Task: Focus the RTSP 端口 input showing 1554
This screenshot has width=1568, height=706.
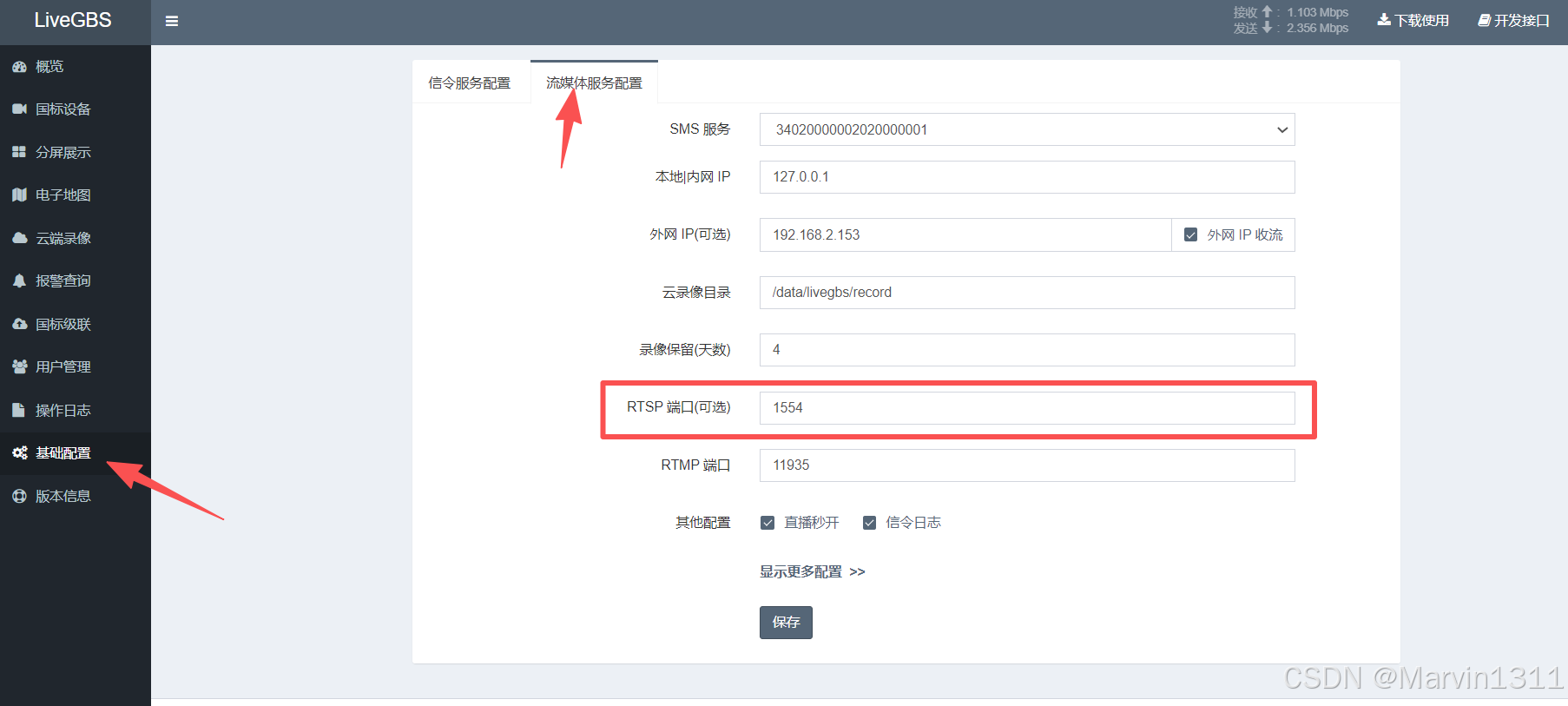Action: (1027, 408)
